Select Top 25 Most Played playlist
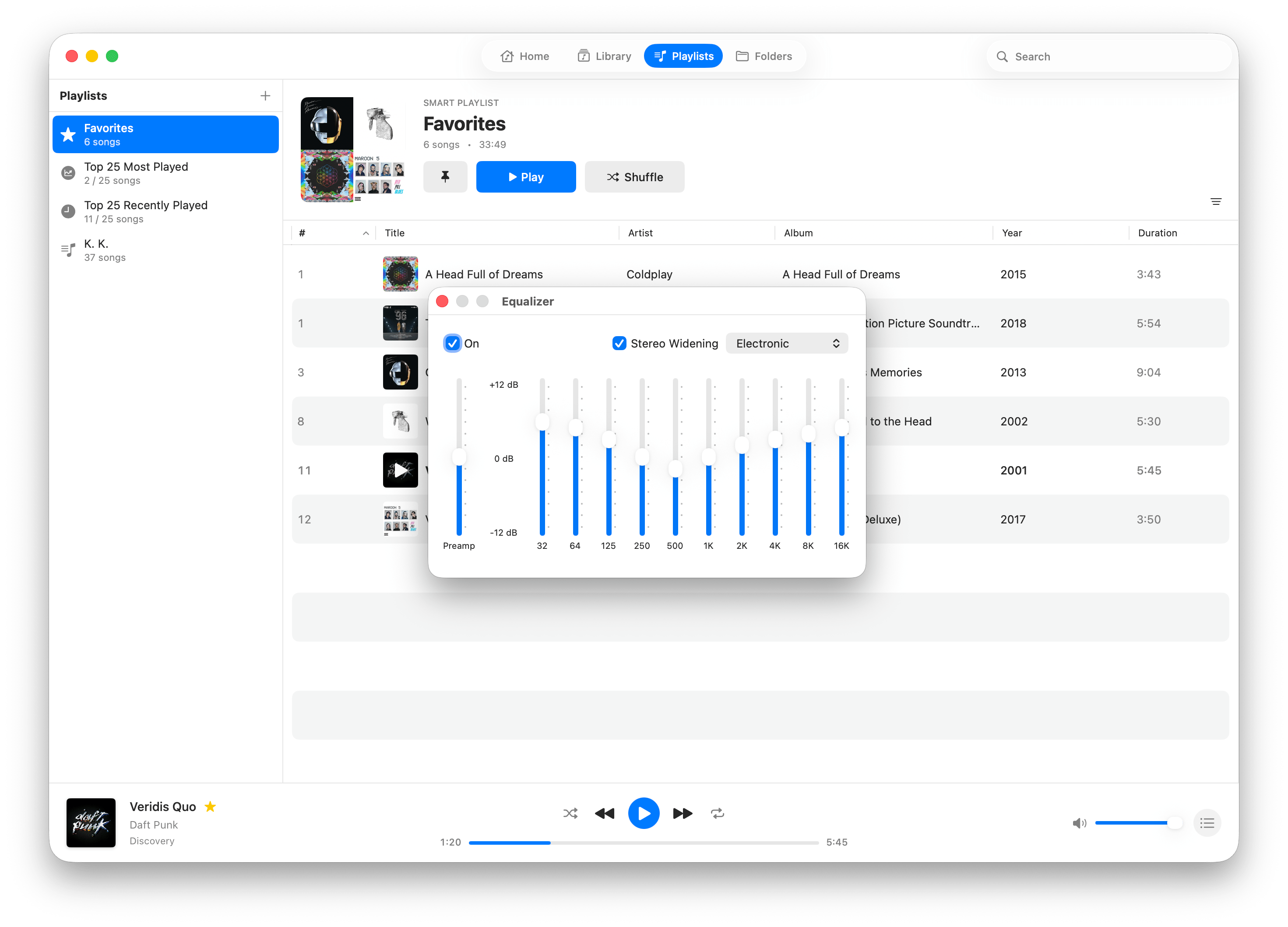 coord(166,173)
